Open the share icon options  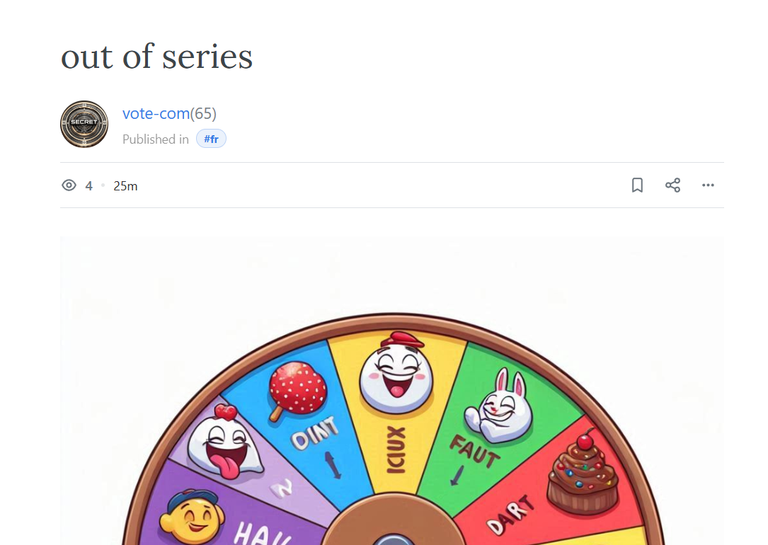pyautogui.click(x=672, y=185)
